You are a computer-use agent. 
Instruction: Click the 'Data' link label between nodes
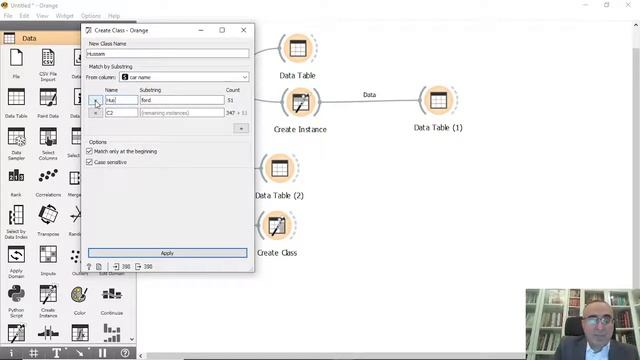[369, 95]
